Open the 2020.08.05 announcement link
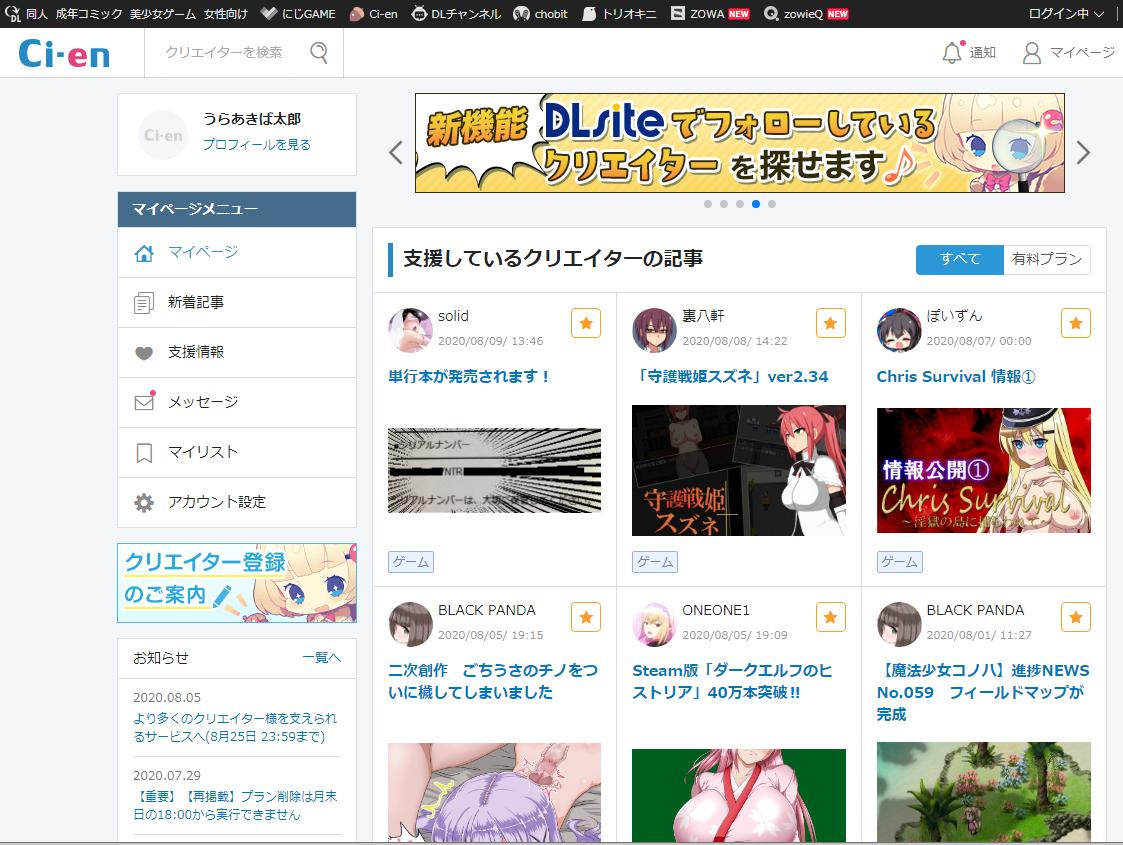1123x845 pixels. point(235,727)
